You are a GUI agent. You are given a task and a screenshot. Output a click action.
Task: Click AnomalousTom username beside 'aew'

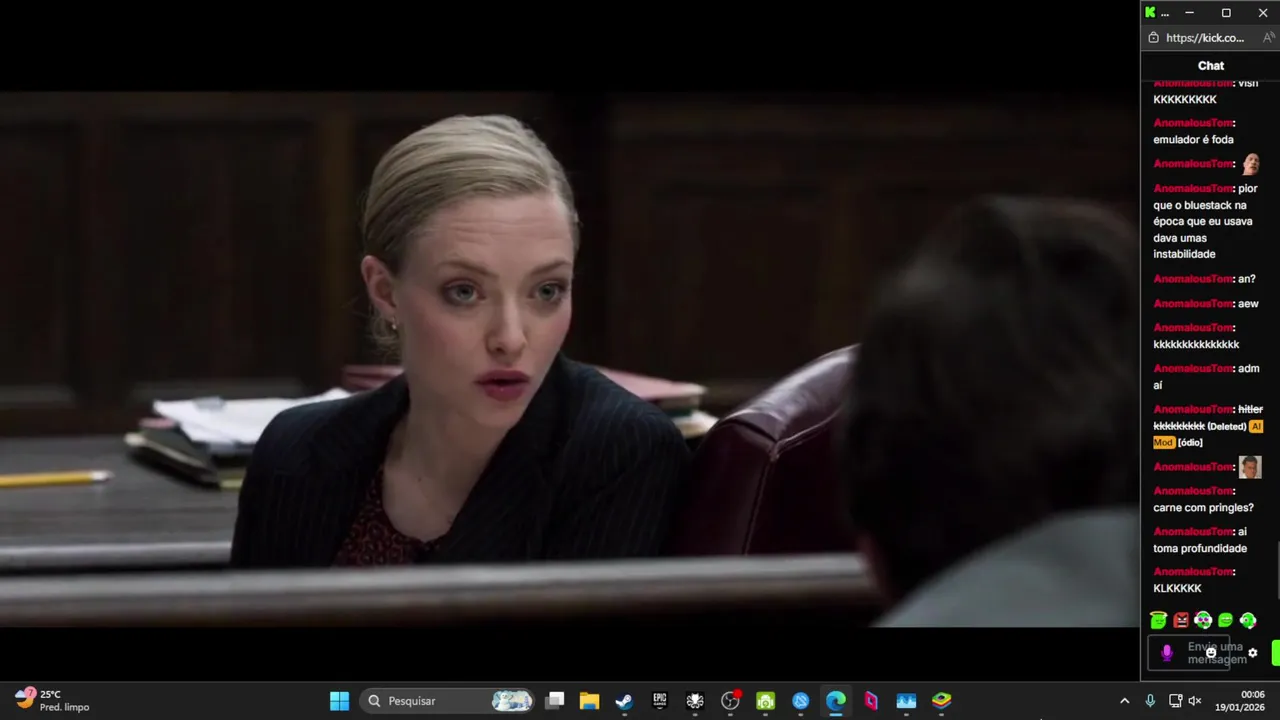click(1192, 304)
